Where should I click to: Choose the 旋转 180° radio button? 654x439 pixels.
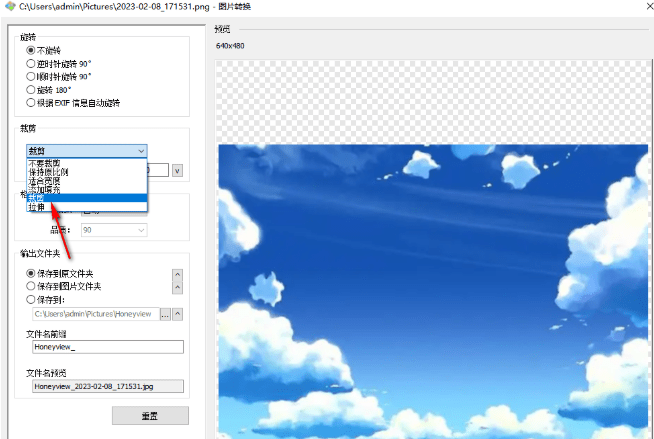(x=31, y=89)
